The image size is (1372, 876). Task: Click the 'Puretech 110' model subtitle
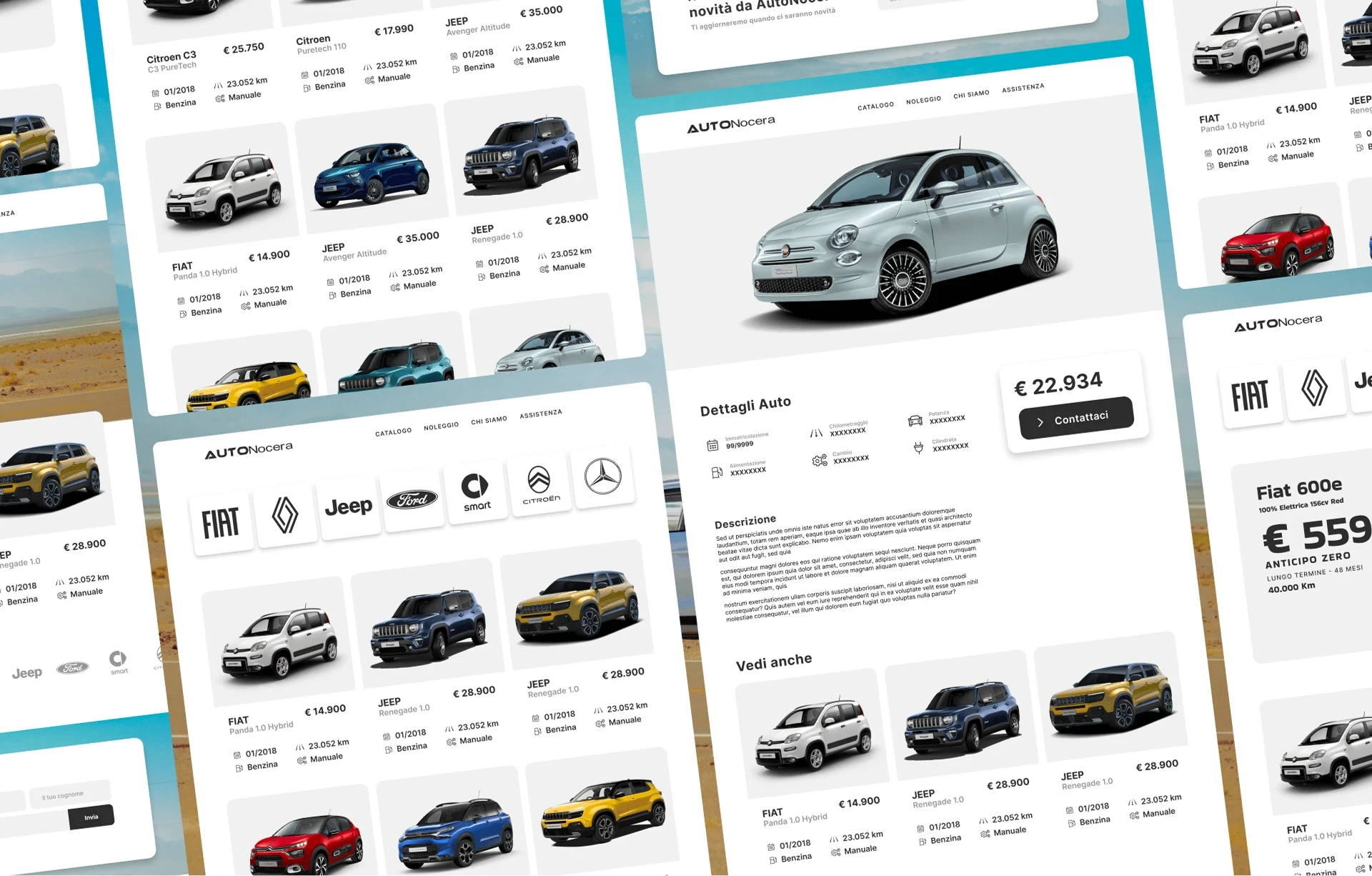322,49
